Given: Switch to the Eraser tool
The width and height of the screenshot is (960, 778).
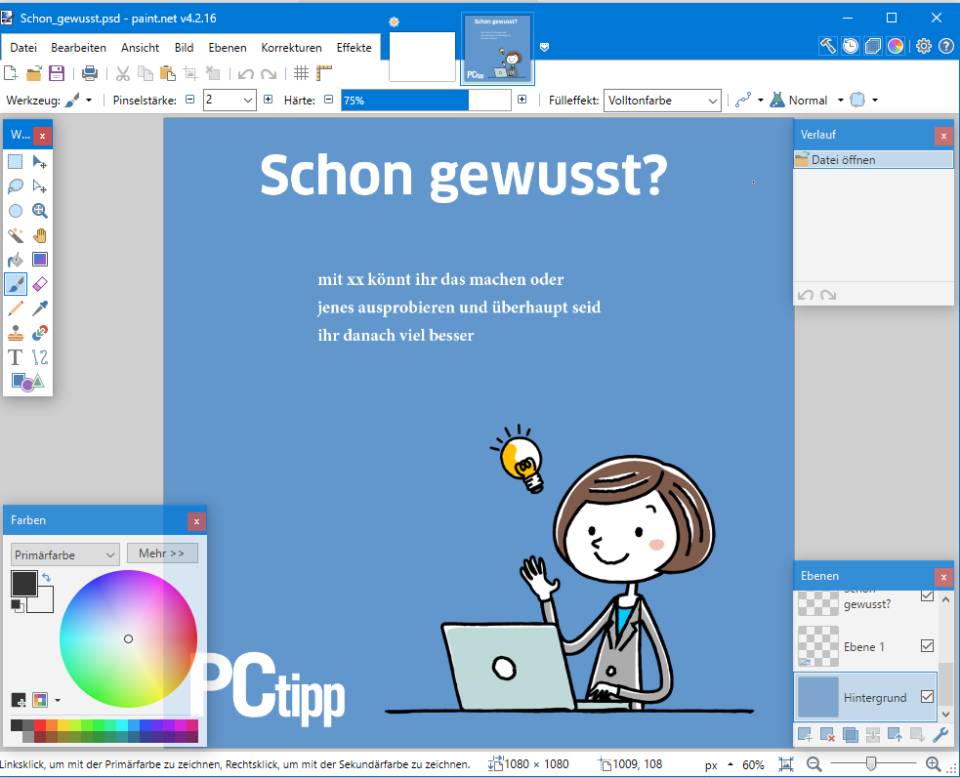Looking at the screenshot, I should [x=38, y=283].
